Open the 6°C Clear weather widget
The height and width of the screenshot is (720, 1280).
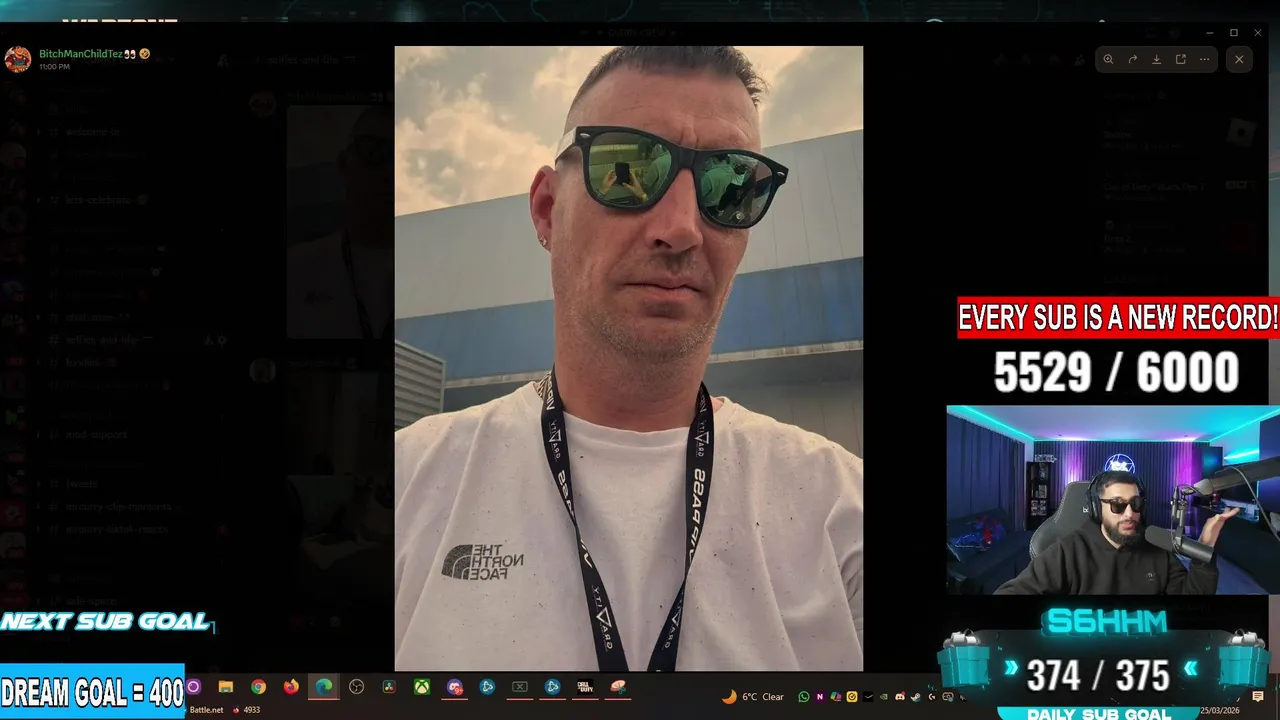(754, 696)
